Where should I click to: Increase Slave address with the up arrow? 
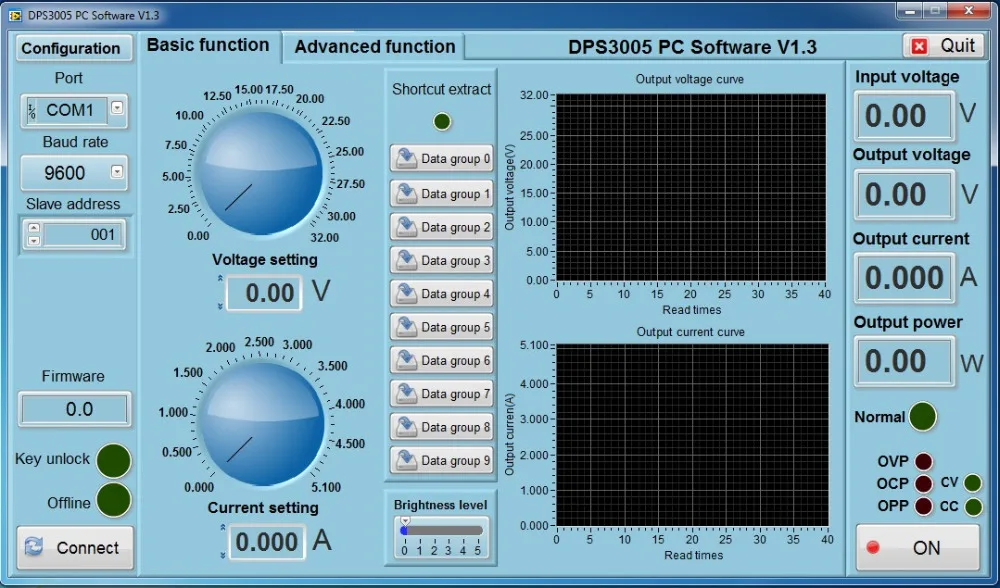33,228
